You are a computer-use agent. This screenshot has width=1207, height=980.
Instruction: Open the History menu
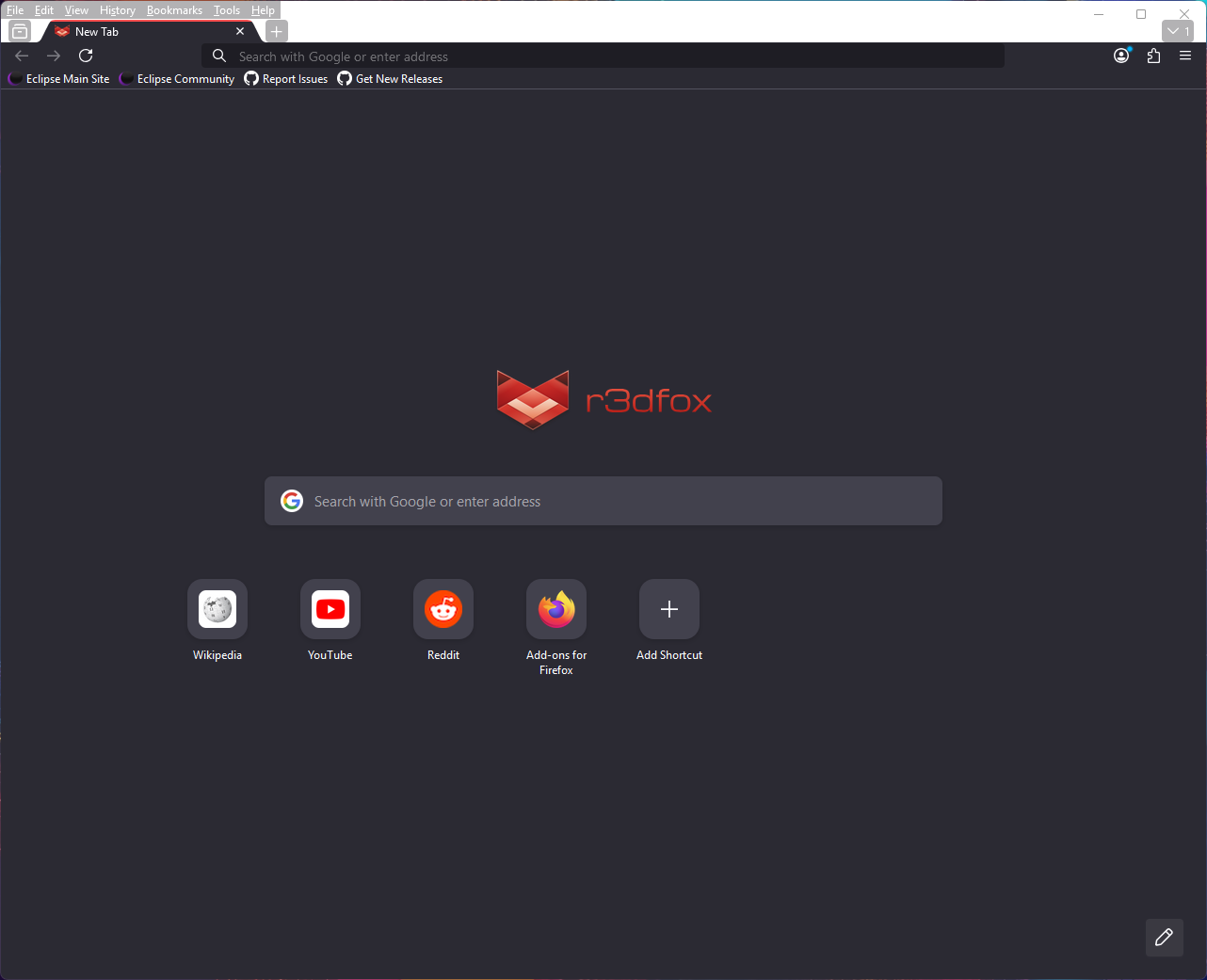click(118, 10)
